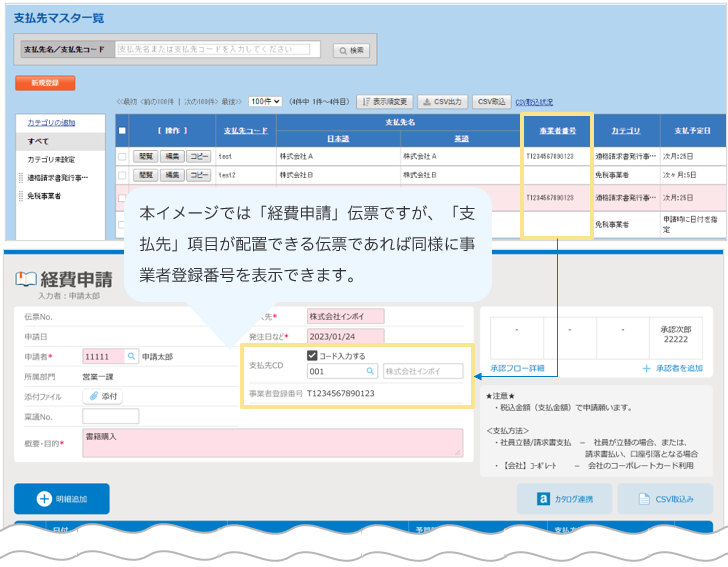Click the CSV出力 download button

[x=442, y=102]
